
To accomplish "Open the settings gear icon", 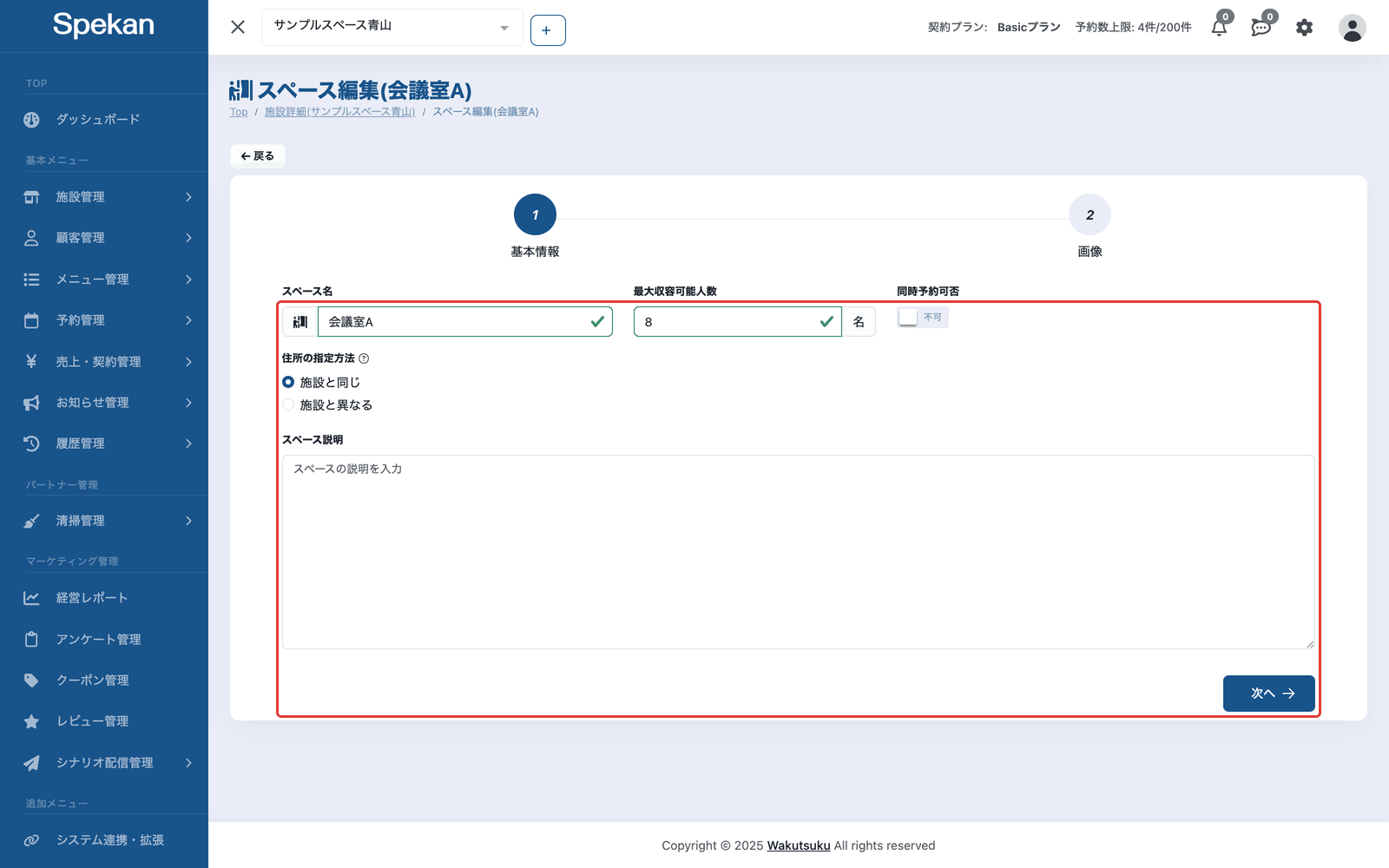I will pyautogui.click(x=1304, y=28).
